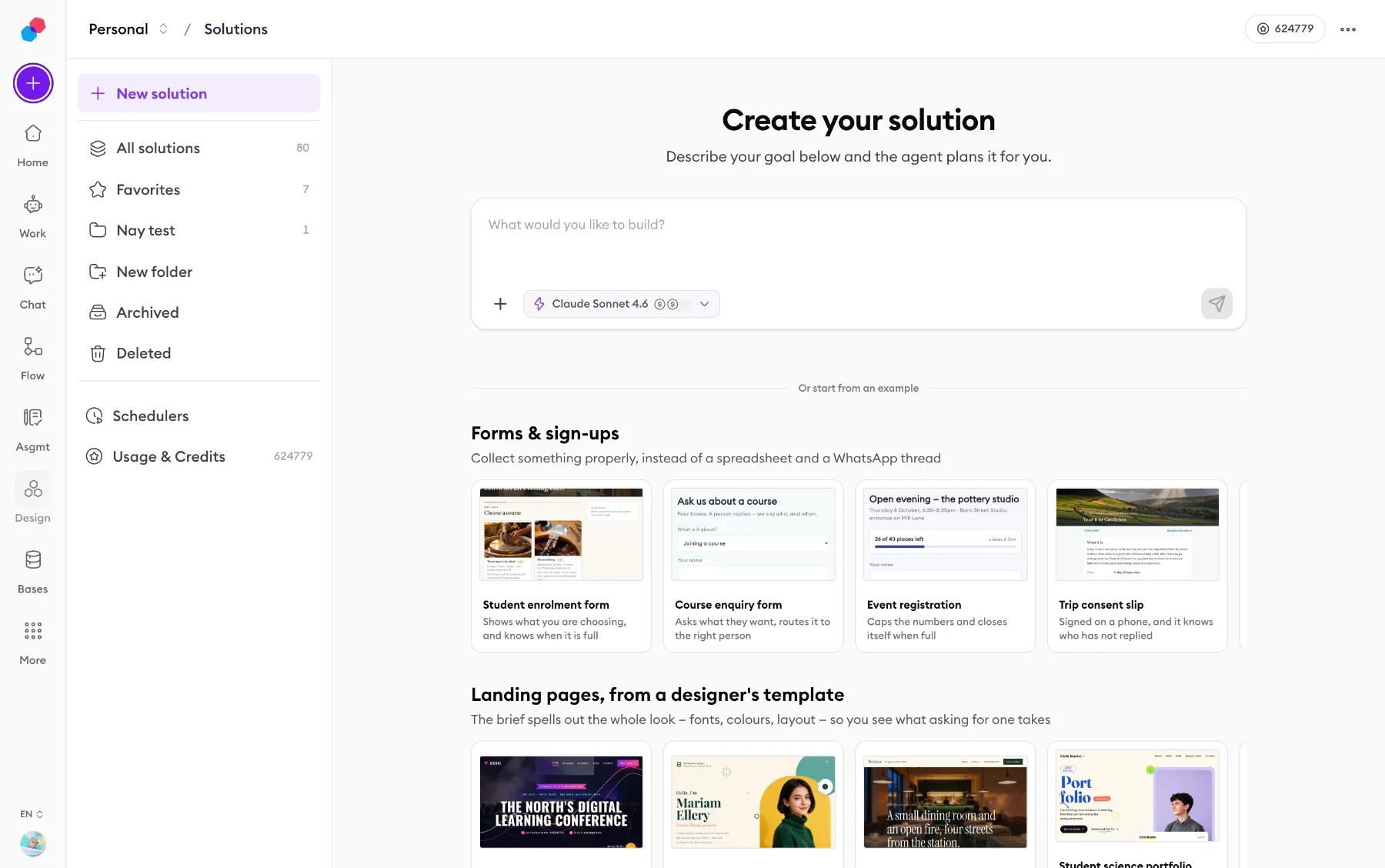Screen dimensions: 1385x868
Task: Open the Event registration example thumbnail
Action: pyautogui.click(x=945, y=534)
